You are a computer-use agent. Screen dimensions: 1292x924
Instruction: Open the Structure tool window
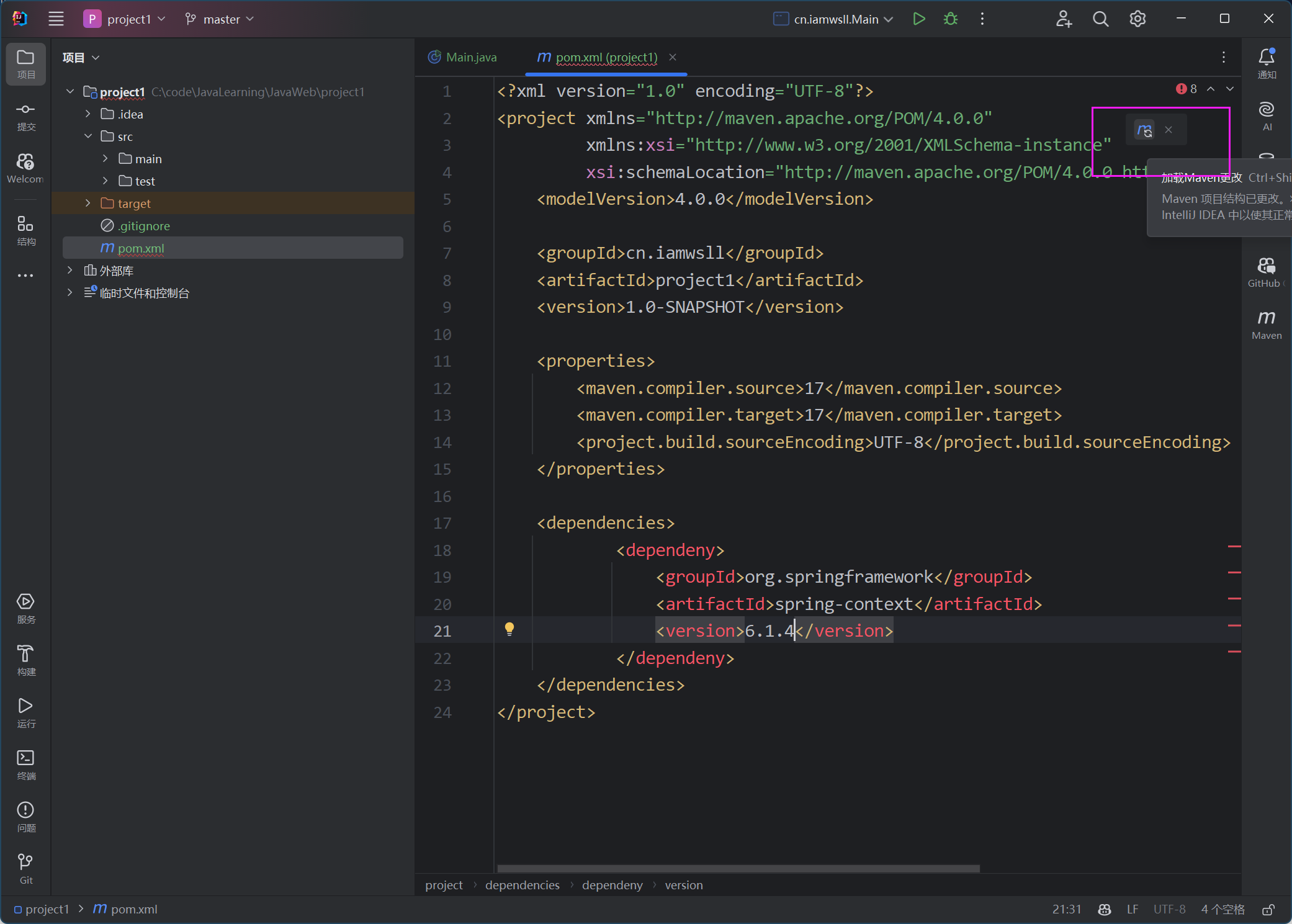25,230
